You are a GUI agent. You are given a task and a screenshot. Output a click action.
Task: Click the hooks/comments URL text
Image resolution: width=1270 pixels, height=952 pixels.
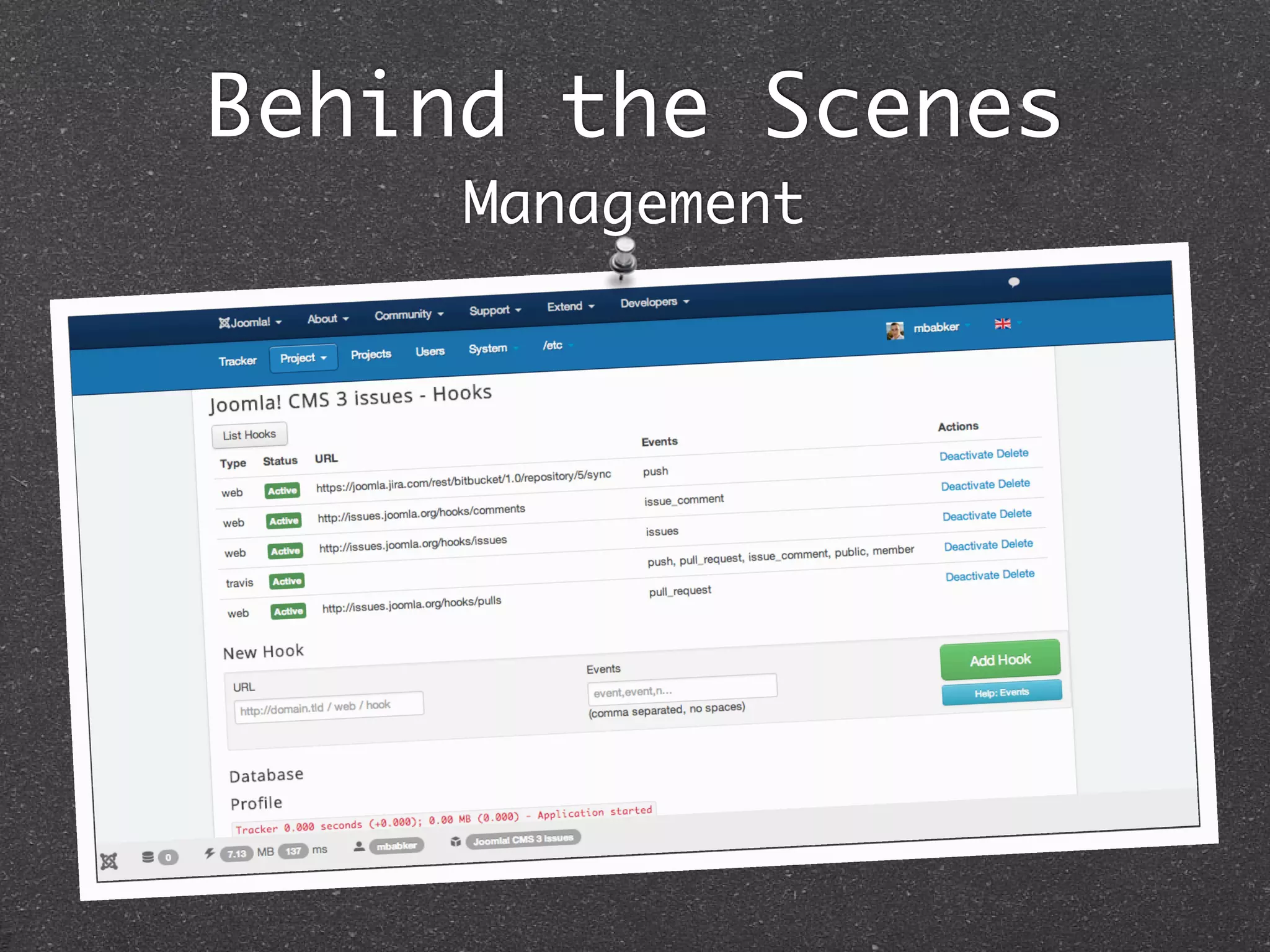point(421,513)
